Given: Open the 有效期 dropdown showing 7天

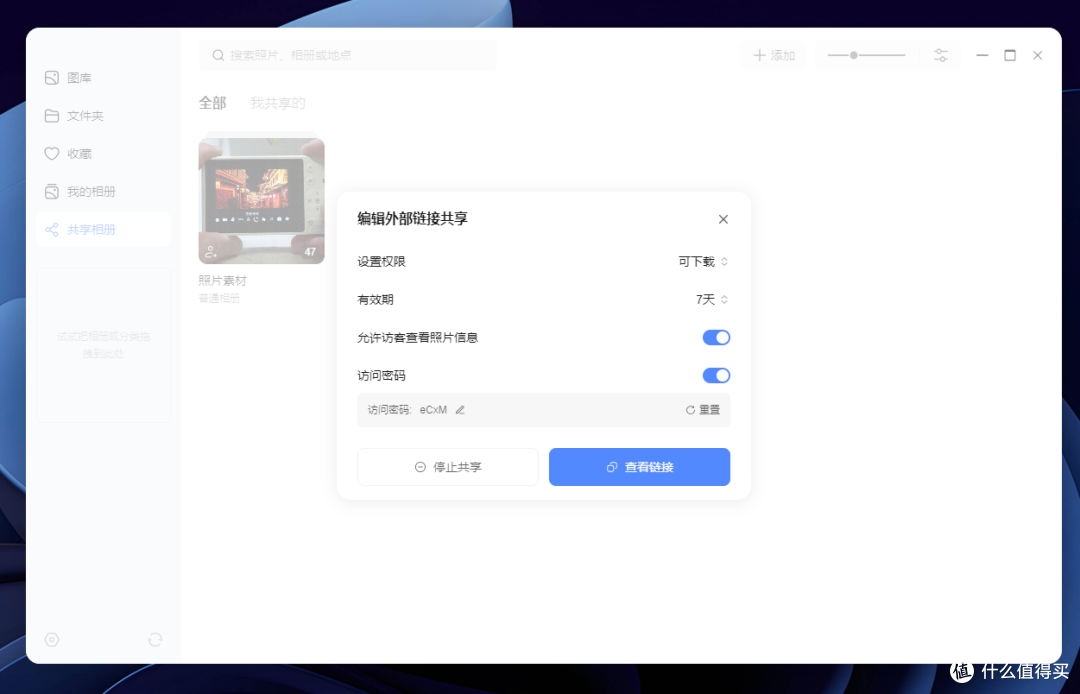Looking at the screenshot, I should tap(712, 299).
